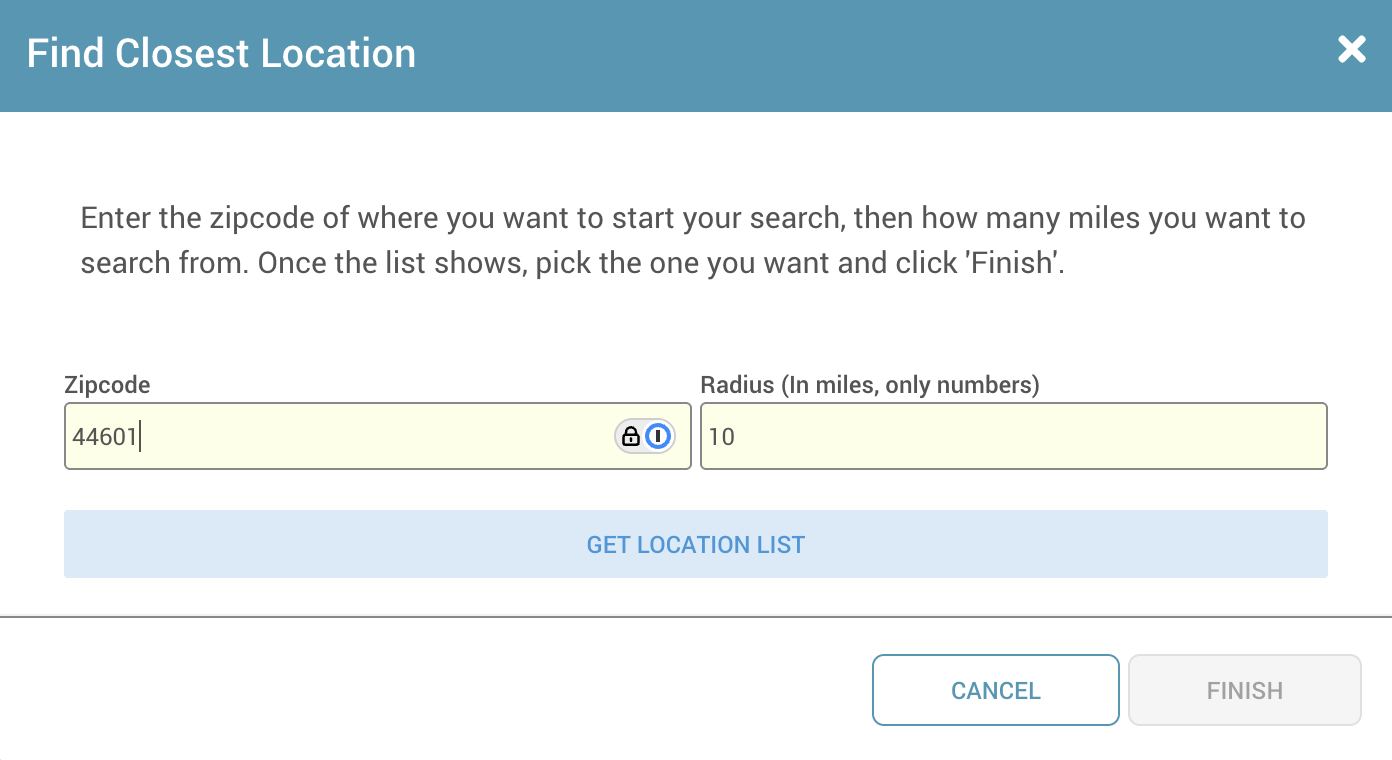This screenshot has height=760, width=1392.
Task: Click the padlock icon inside Zipcode field
Action: [631, 436]
